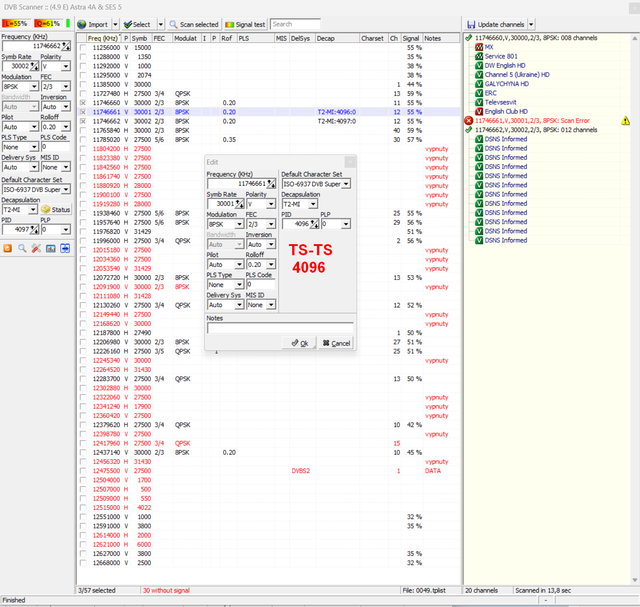The height and width of the screenshot is (607, 640).
Task: Select Channel 5 (Ukraine) HD
Action: (517, 75)
